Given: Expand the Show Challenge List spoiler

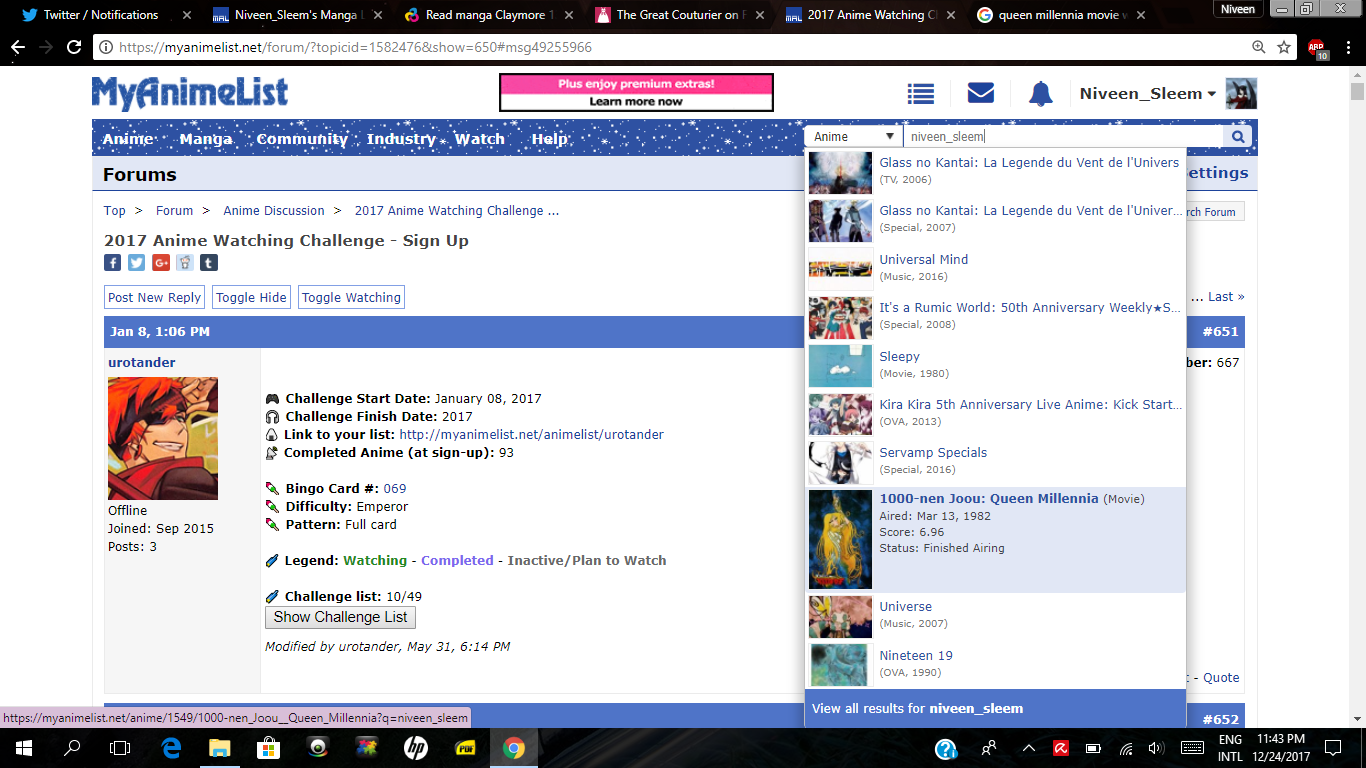Looking at the screenshot, I should pyautogui.click(x=340, y=617).
